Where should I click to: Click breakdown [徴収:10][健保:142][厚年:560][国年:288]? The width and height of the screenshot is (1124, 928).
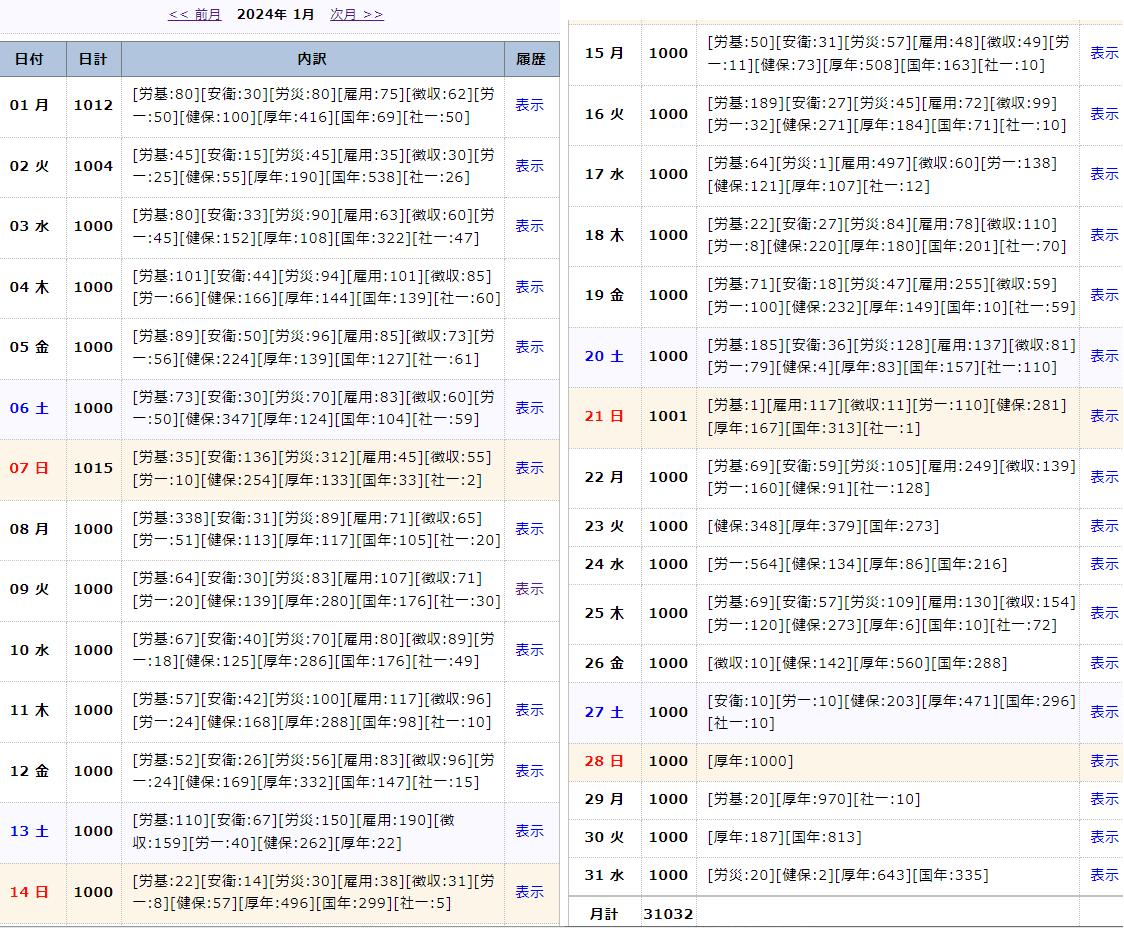pyautogui.click(x=857, y=664)
